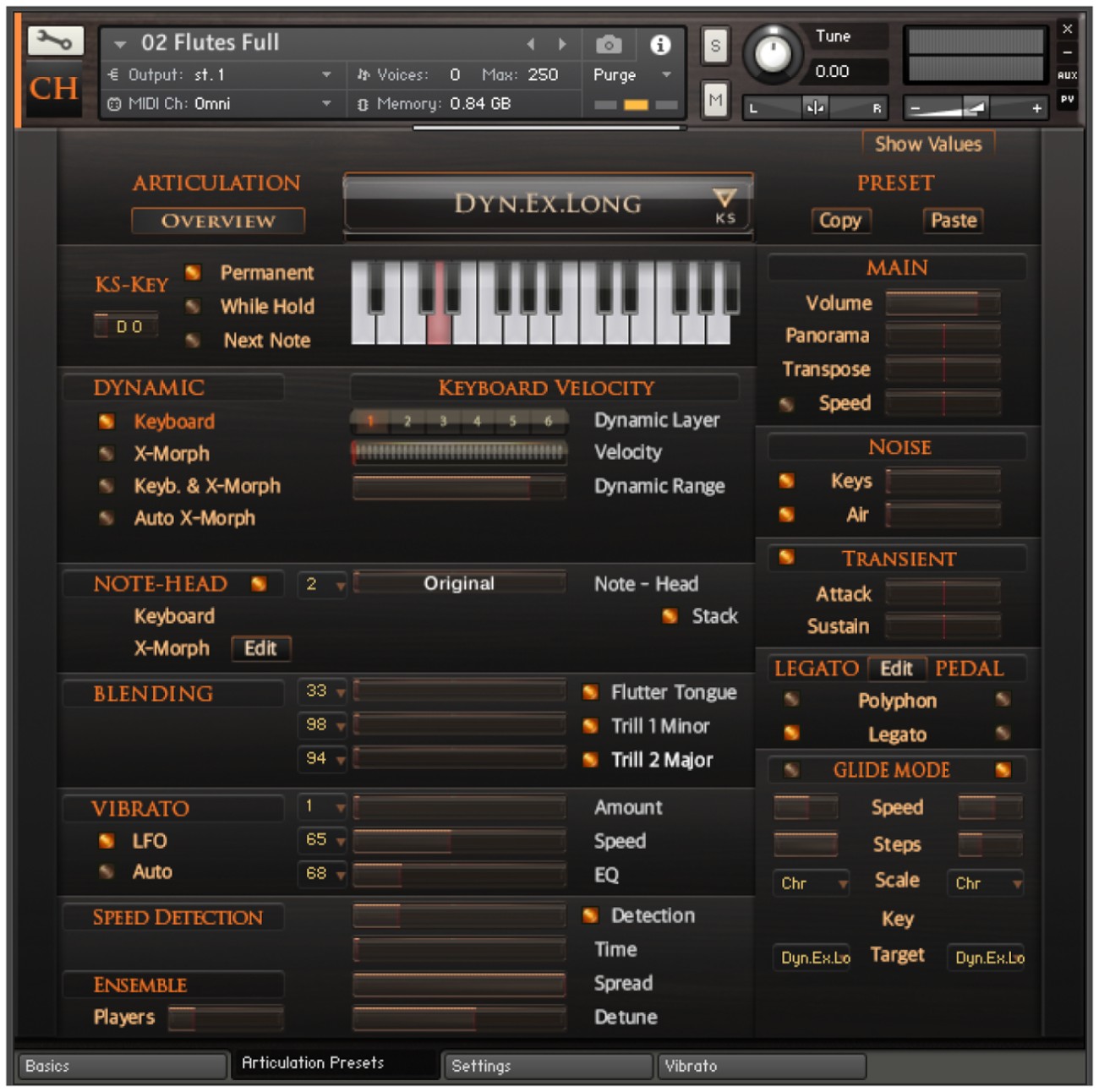Open the left Chr scale dropdown in Glide Mode
The image size is (1099, 1092).
pos(809,883)
